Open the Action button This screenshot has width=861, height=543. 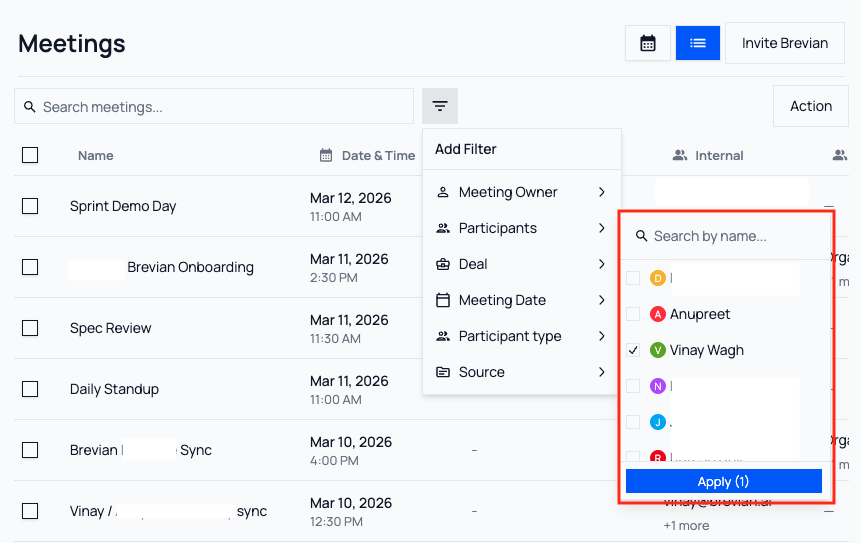(810, 106)
